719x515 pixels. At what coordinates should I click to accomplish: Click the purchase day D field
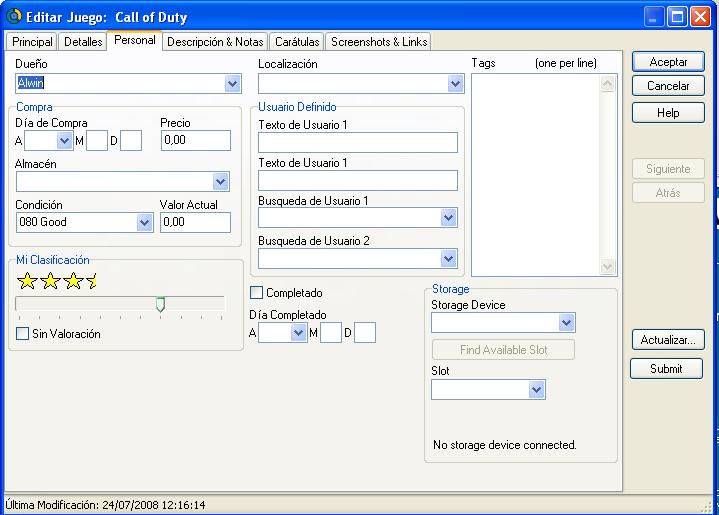pos(131,140)
